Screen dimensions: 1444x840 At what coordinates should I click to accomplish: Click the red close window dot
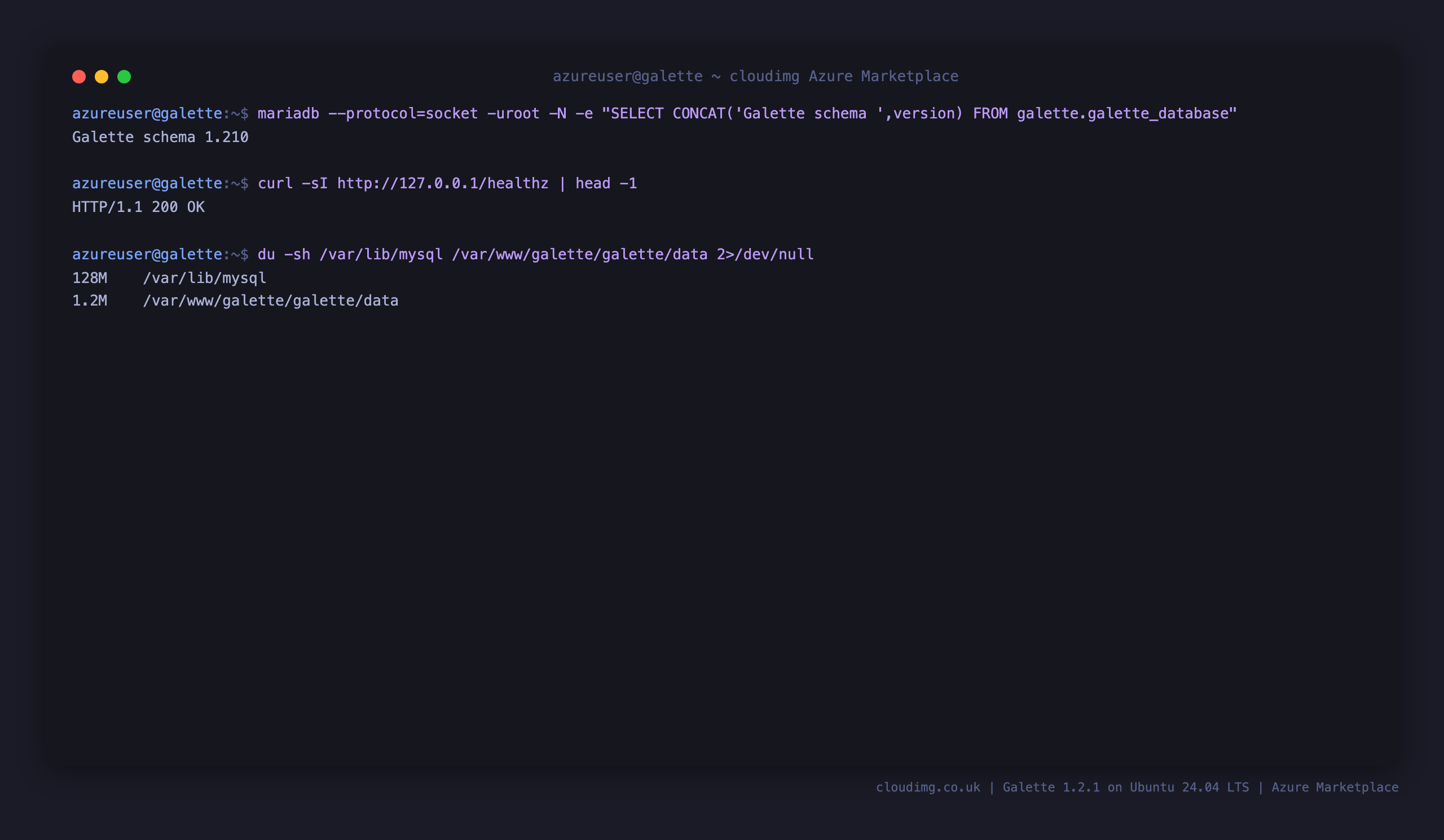pyautogui.click(x=79, y=77)
